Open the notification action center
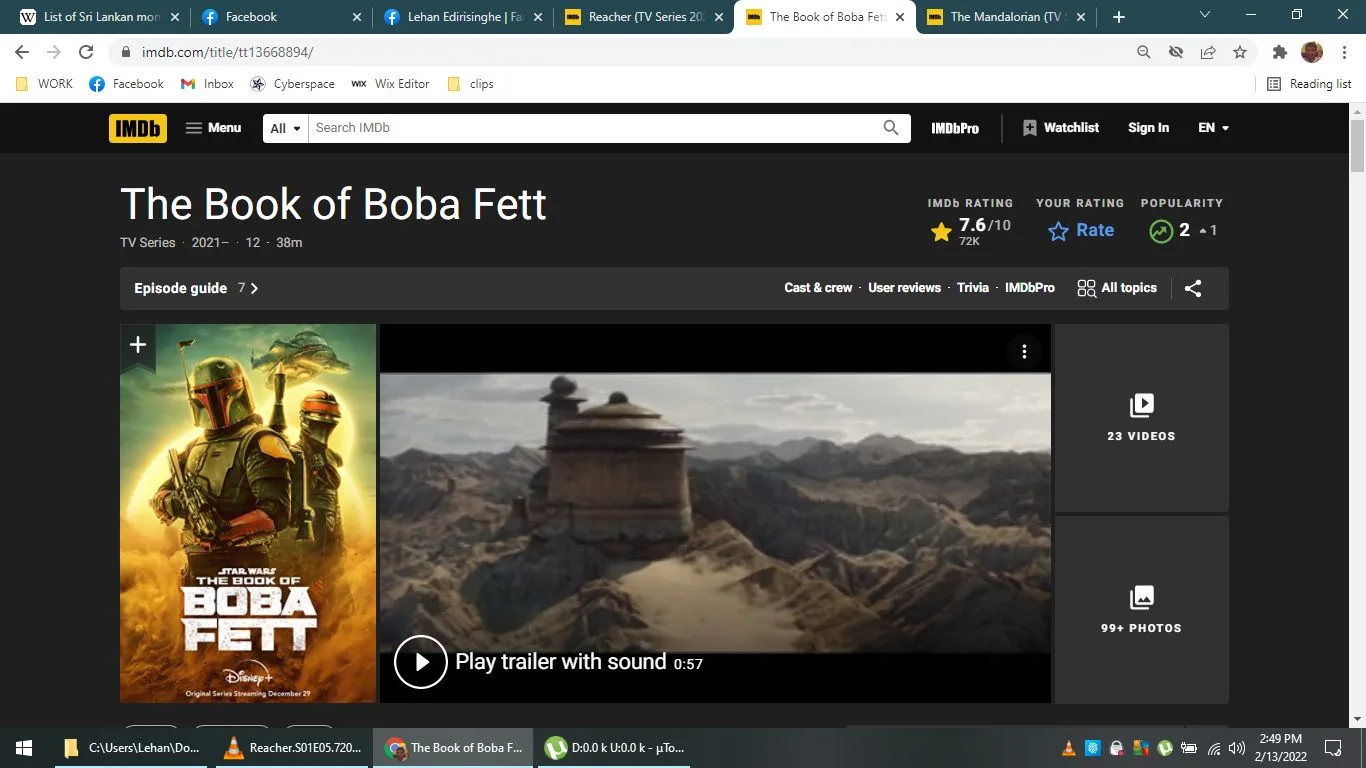1366x768 pixels. 1332,748
